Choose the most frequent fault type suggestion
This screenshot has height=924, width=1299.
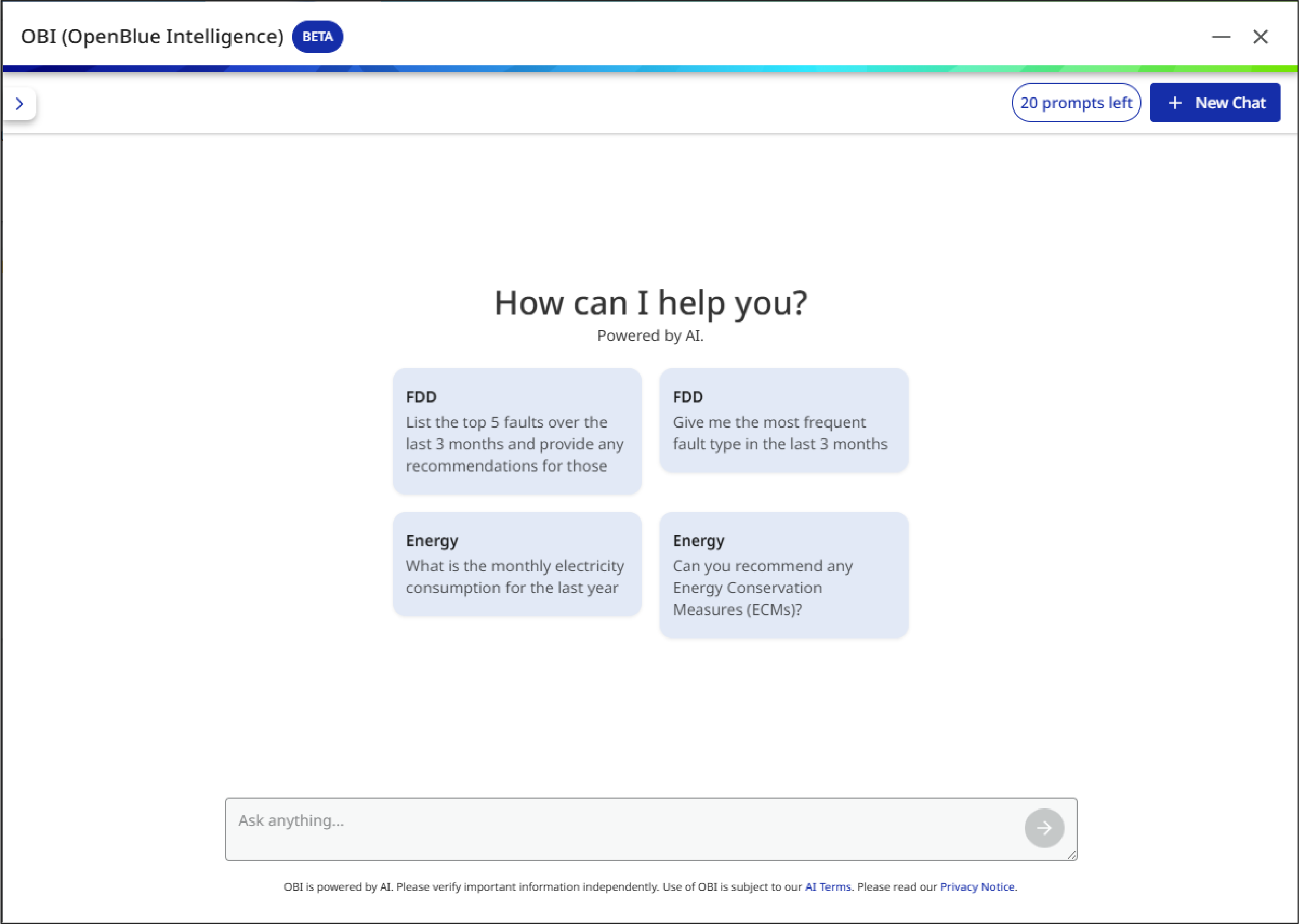(x=783, y=420)
